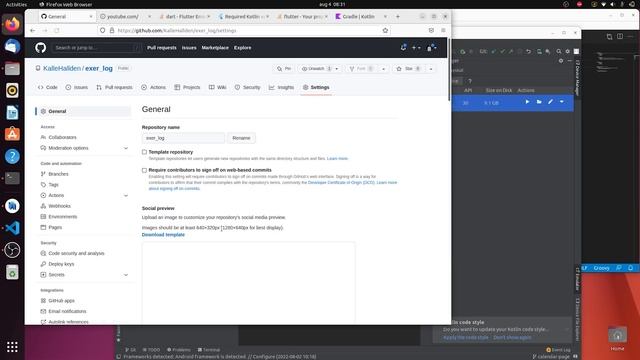
Task: Click the KalleHalden owner link
Action: pos(62,69)
